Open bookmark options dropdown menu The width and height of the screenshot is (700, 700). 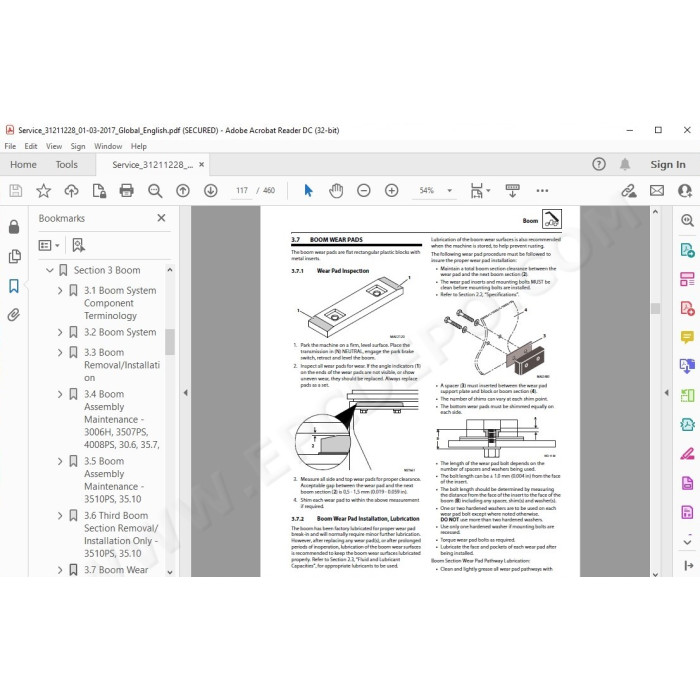(x=49, y=245)
